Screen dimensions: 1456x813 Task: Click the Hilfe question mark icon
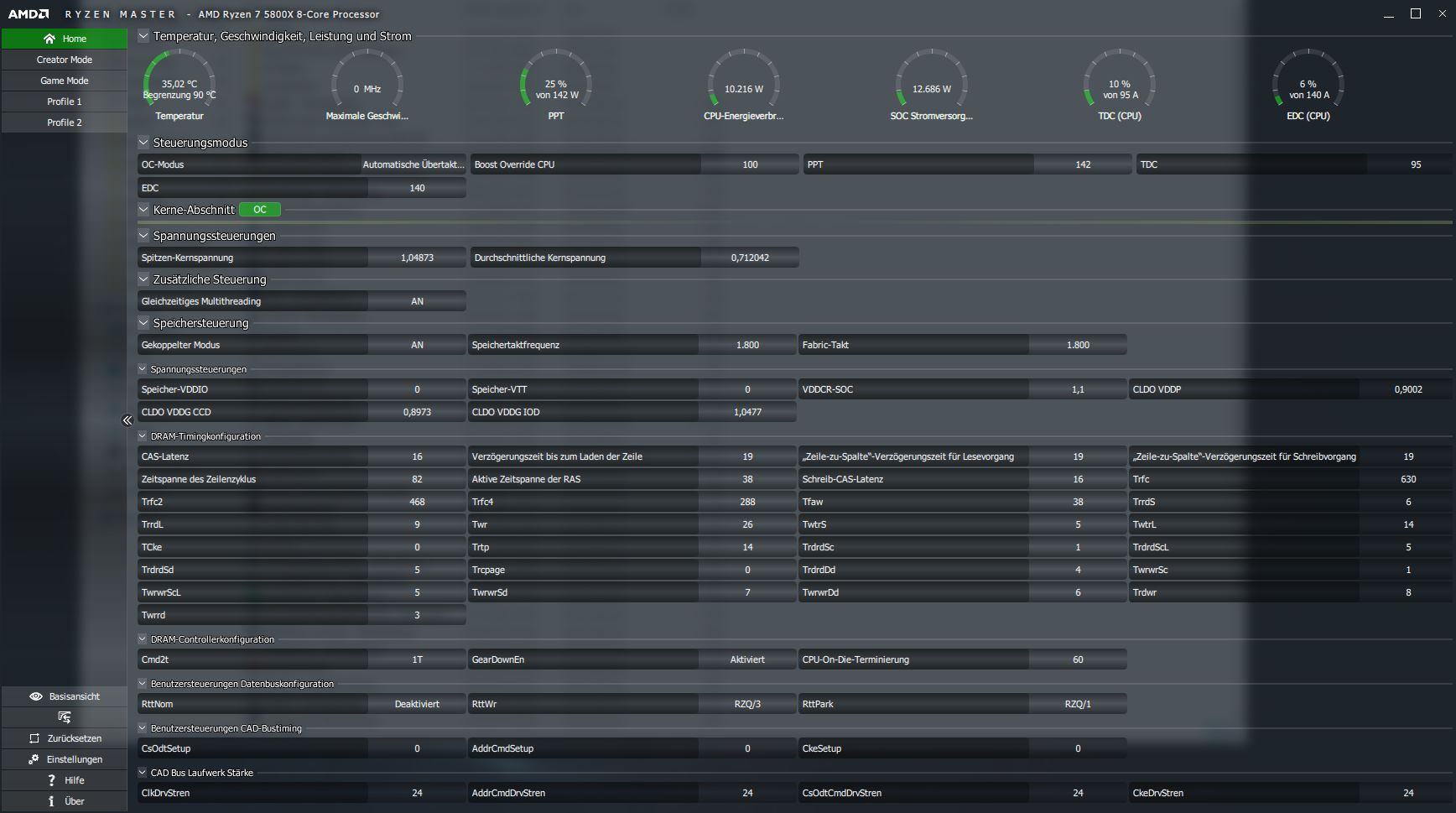(51, 780)
